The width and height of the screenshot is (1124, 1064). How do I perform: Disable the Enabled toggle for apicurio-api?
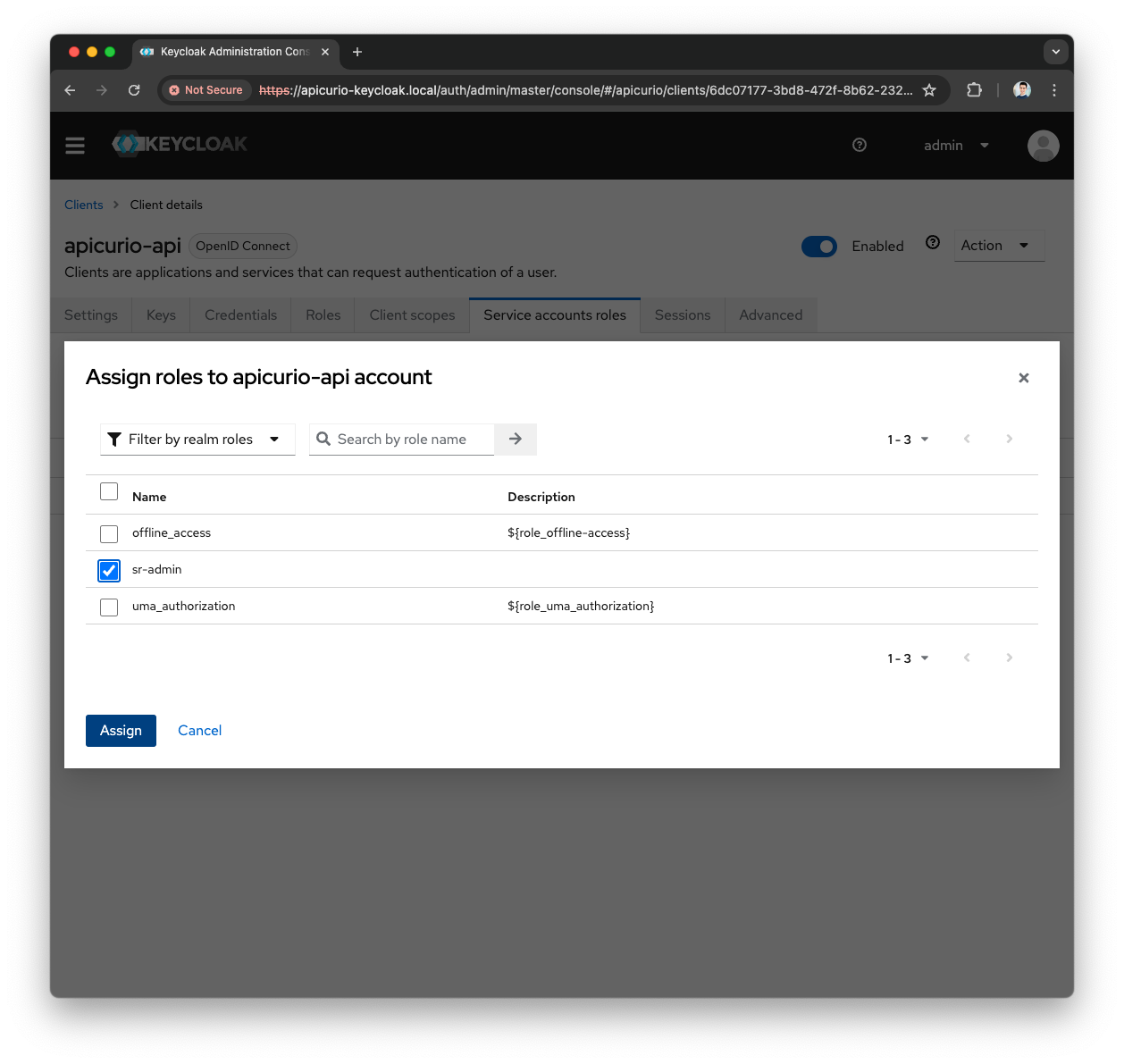[x=819, y=246]
